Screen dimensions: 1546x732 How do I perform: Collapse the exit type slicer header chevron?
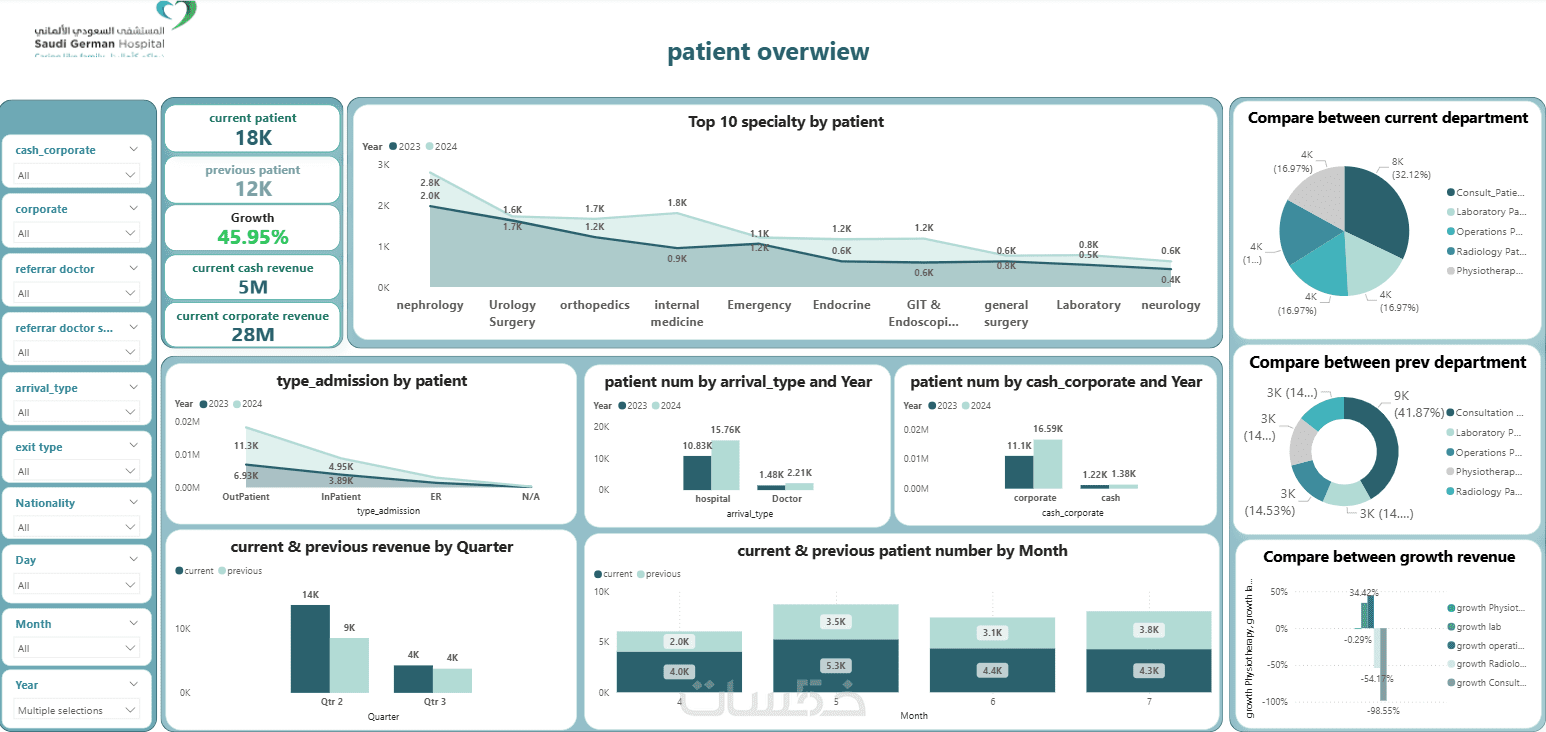point(135,447)
